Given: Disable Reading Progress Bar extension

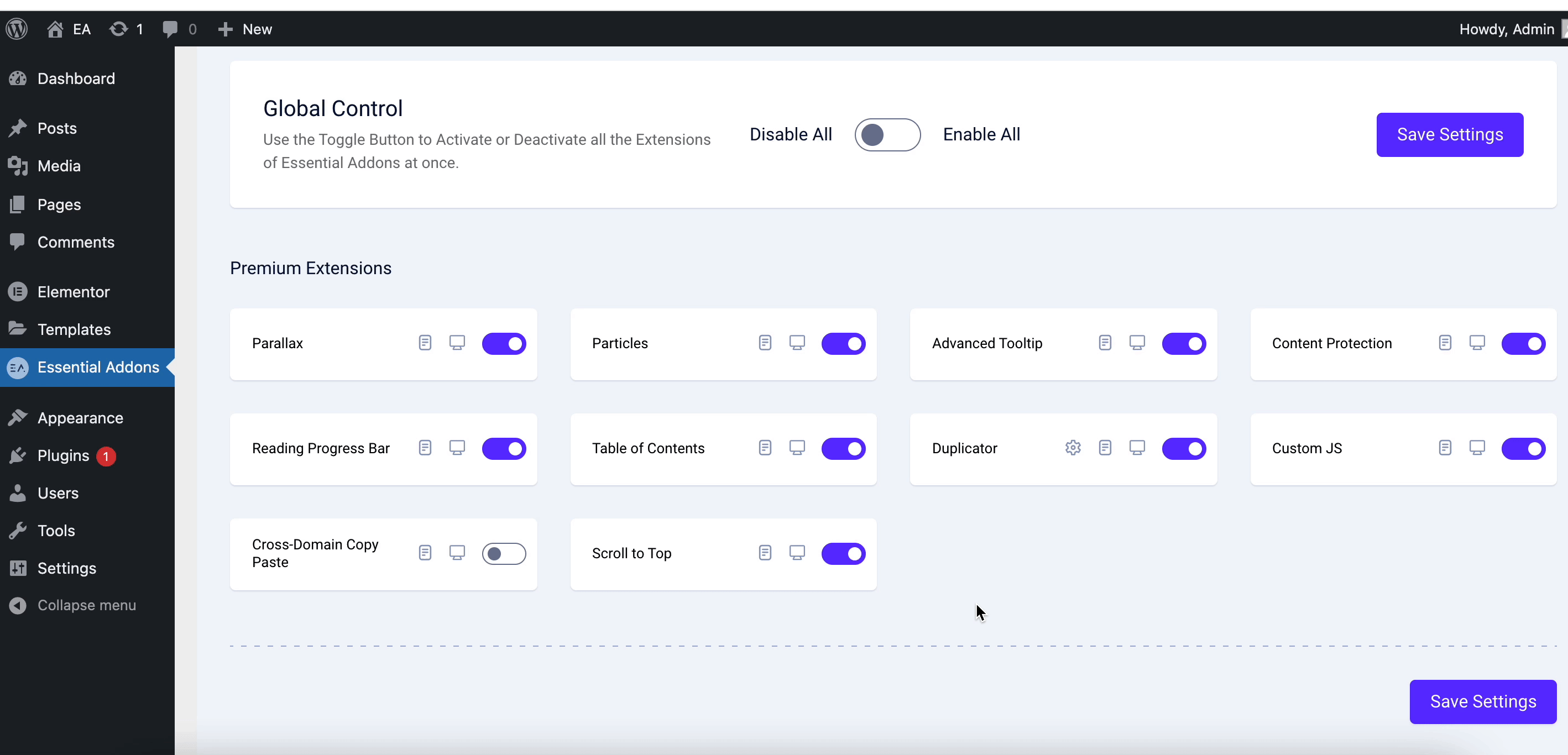Looking at the screenshot, I should point(503,448).
